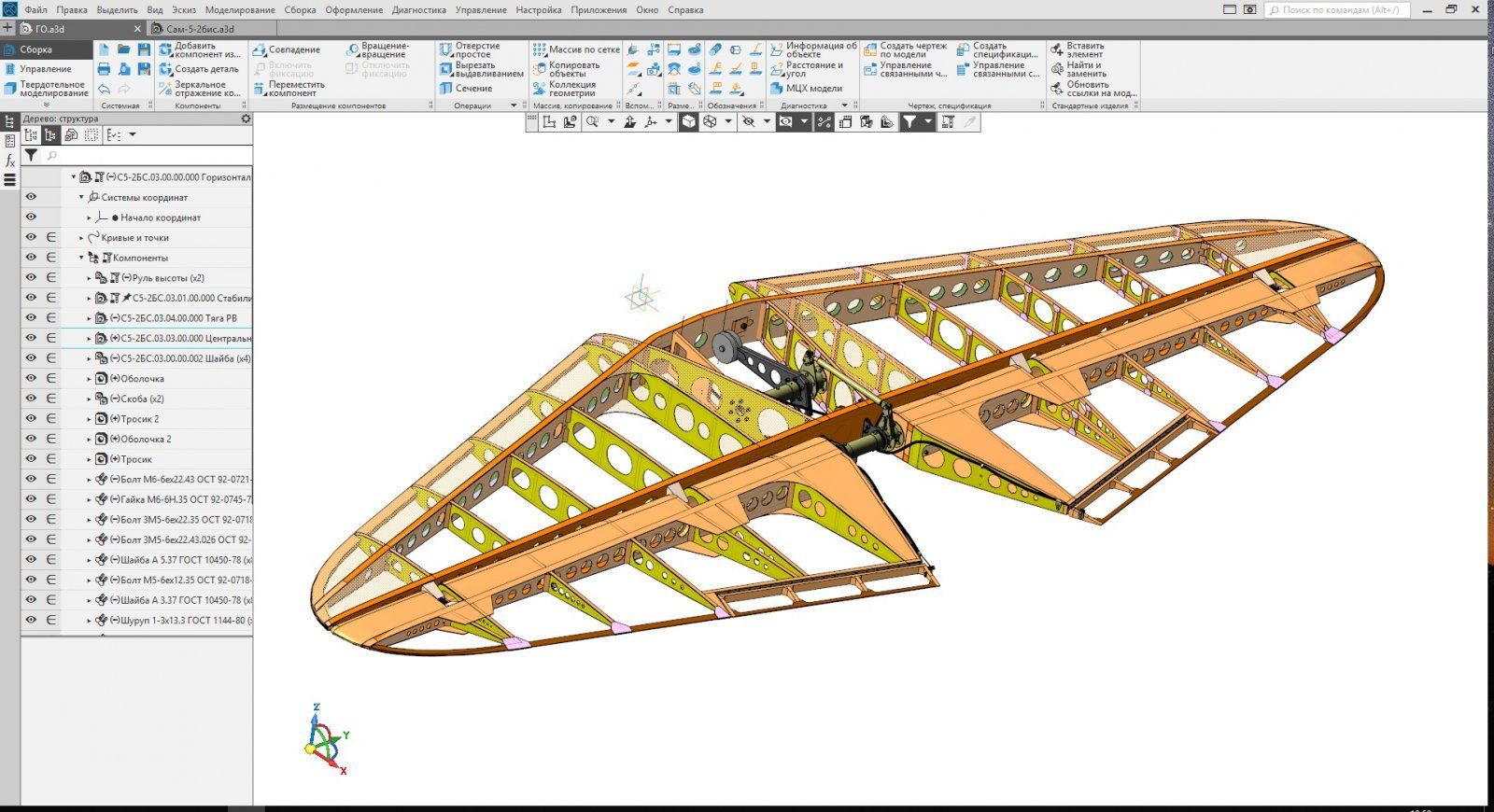
Task: Switch to Сам-5-2бис.a3d document tab
Action: click(x=200, y=29)
